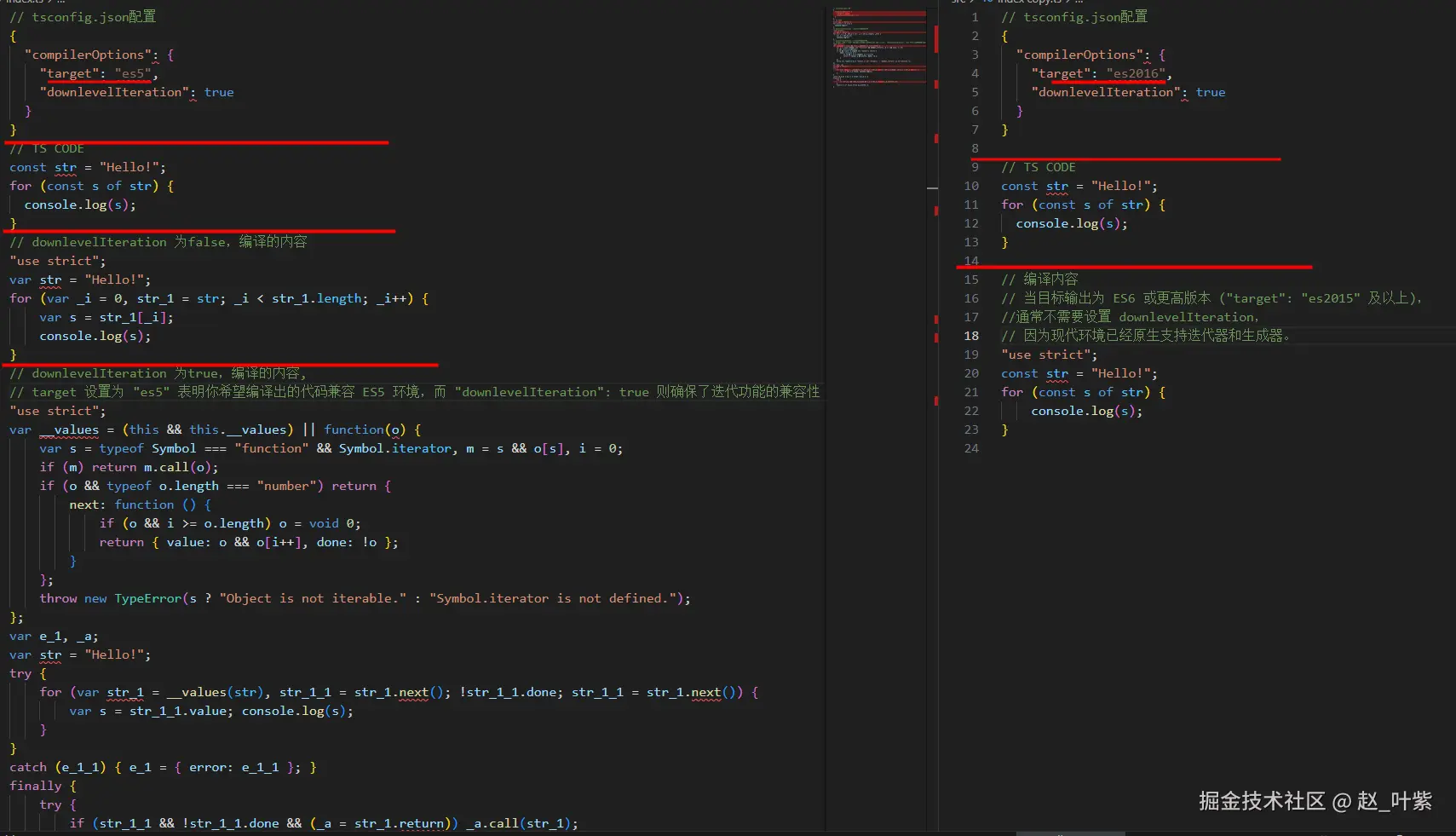
Task: Click the "o = void 0;" line
Action: [x=230, y=523]
